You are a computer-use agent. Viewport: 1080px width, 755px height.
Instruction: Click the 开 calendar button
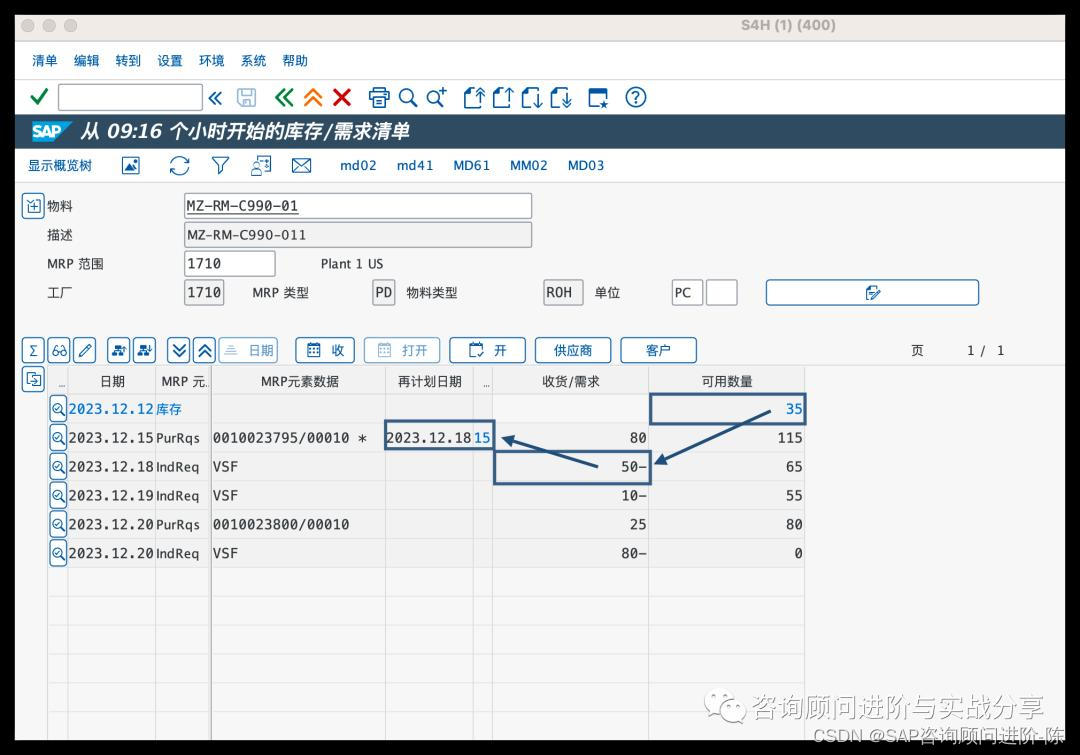(x=488, y=350)
